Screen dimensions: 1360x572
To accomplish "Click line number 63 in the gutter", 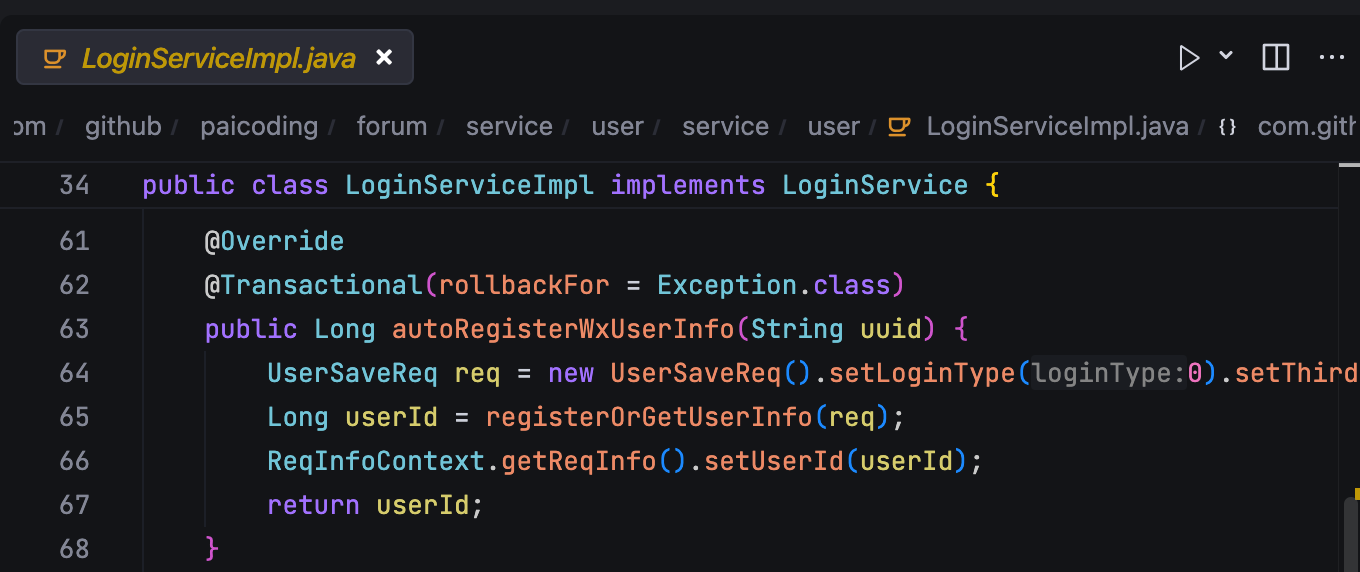I will [x=74, y=329].
